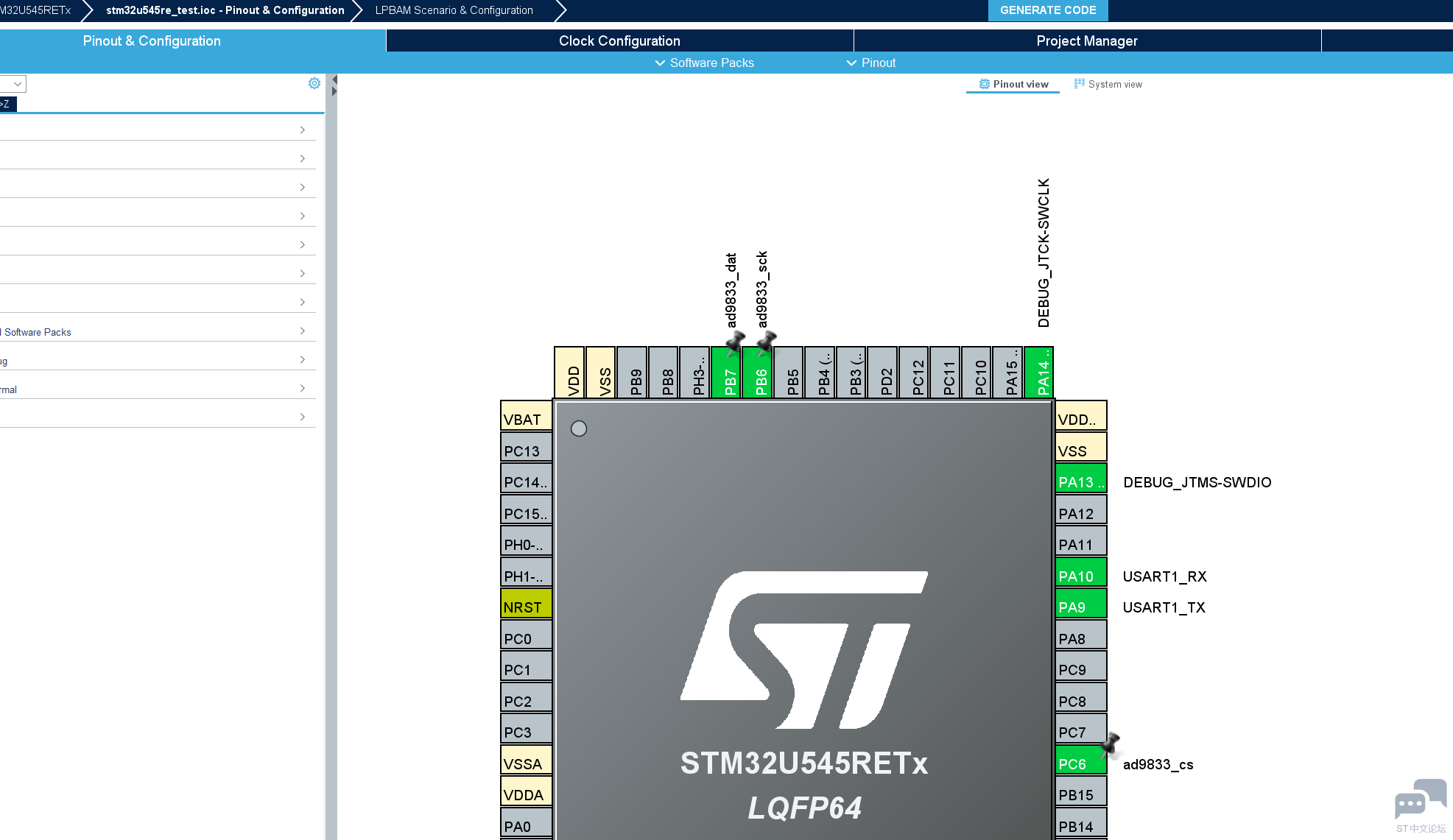Click the USART1_TX signal label
This screenshot has width=1453, height=840.
click(x=1164, y=607)
